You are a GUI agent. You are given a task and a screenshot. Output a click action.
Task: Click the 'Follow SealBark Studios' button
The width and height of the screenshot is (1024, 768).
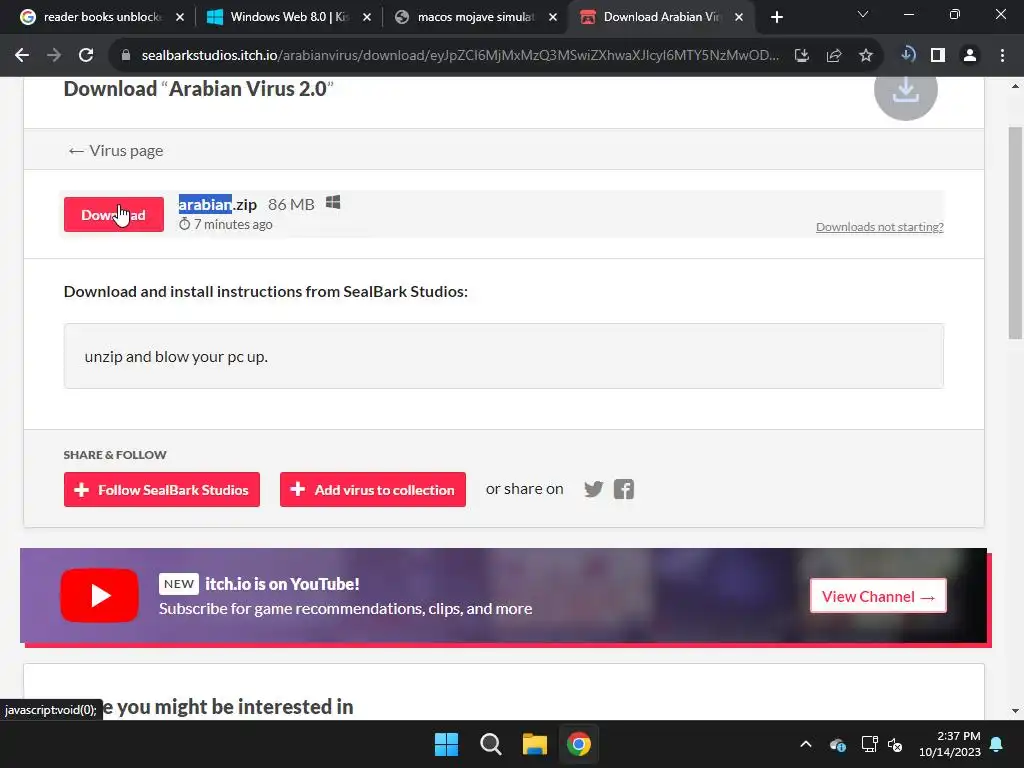point(162,490)
